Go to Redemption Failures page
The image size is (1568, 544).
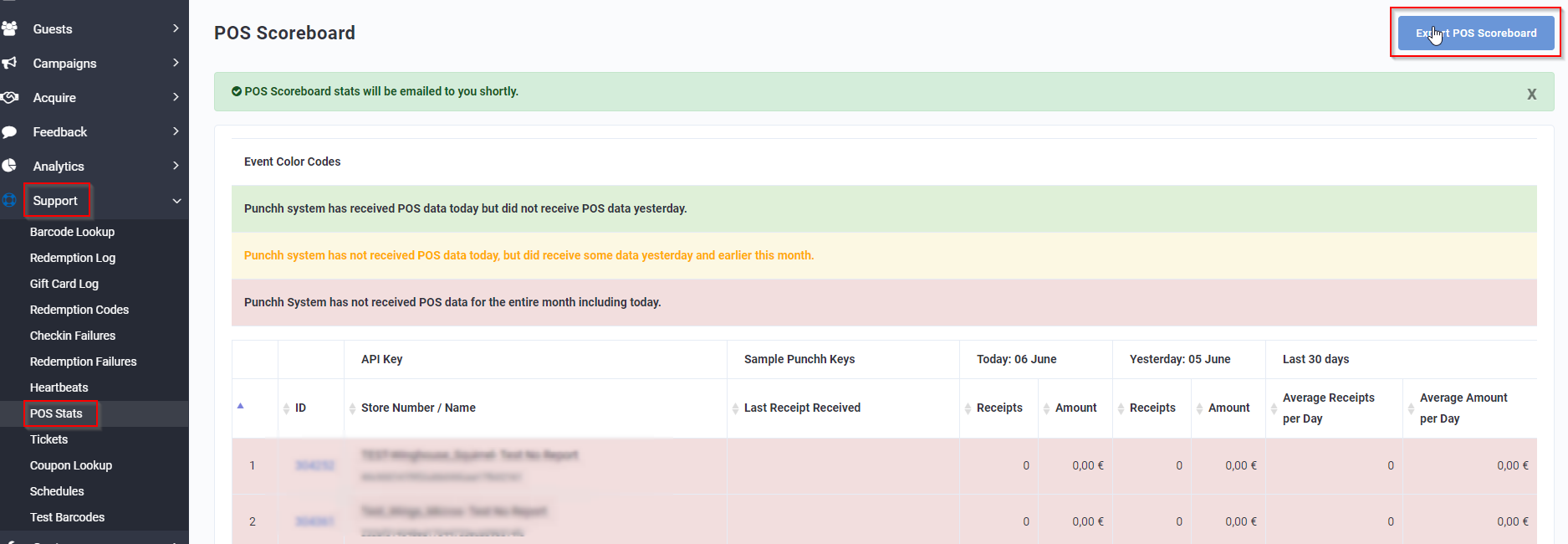click(83, 362)
